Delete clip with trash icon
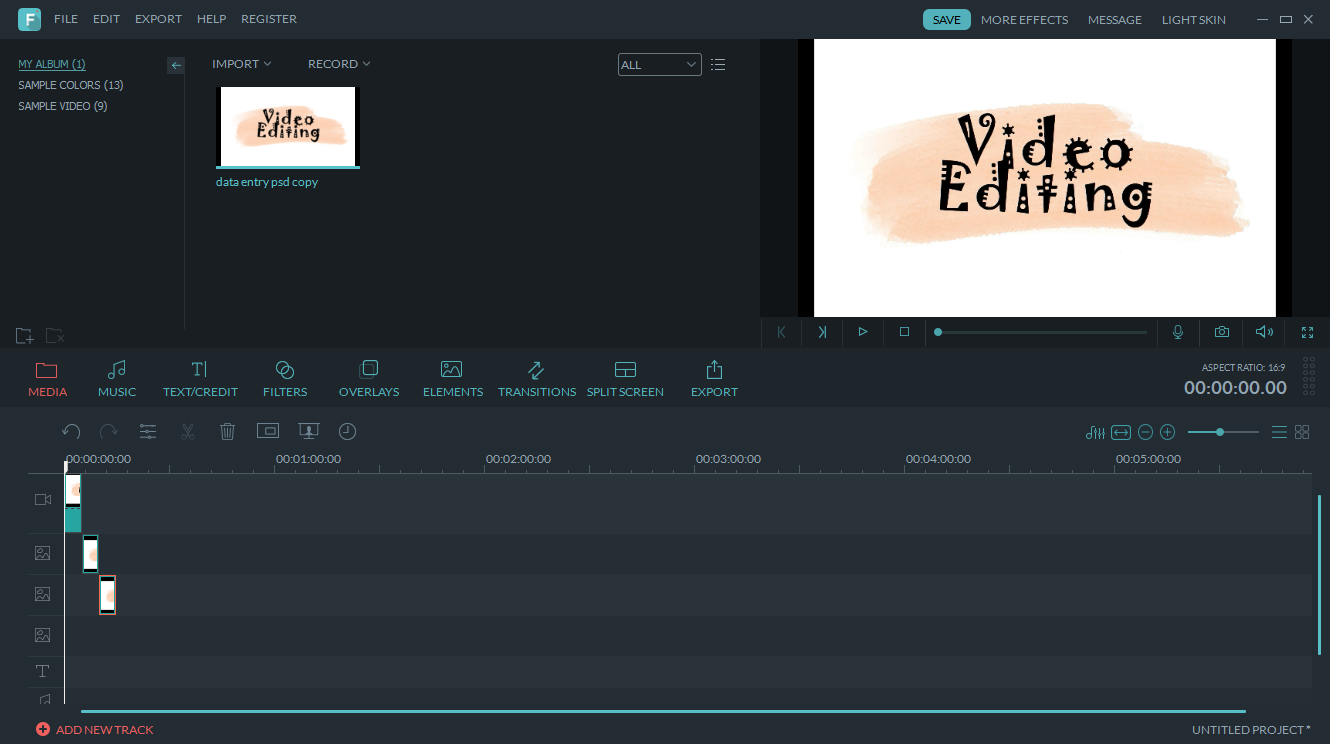 point(227,432)
